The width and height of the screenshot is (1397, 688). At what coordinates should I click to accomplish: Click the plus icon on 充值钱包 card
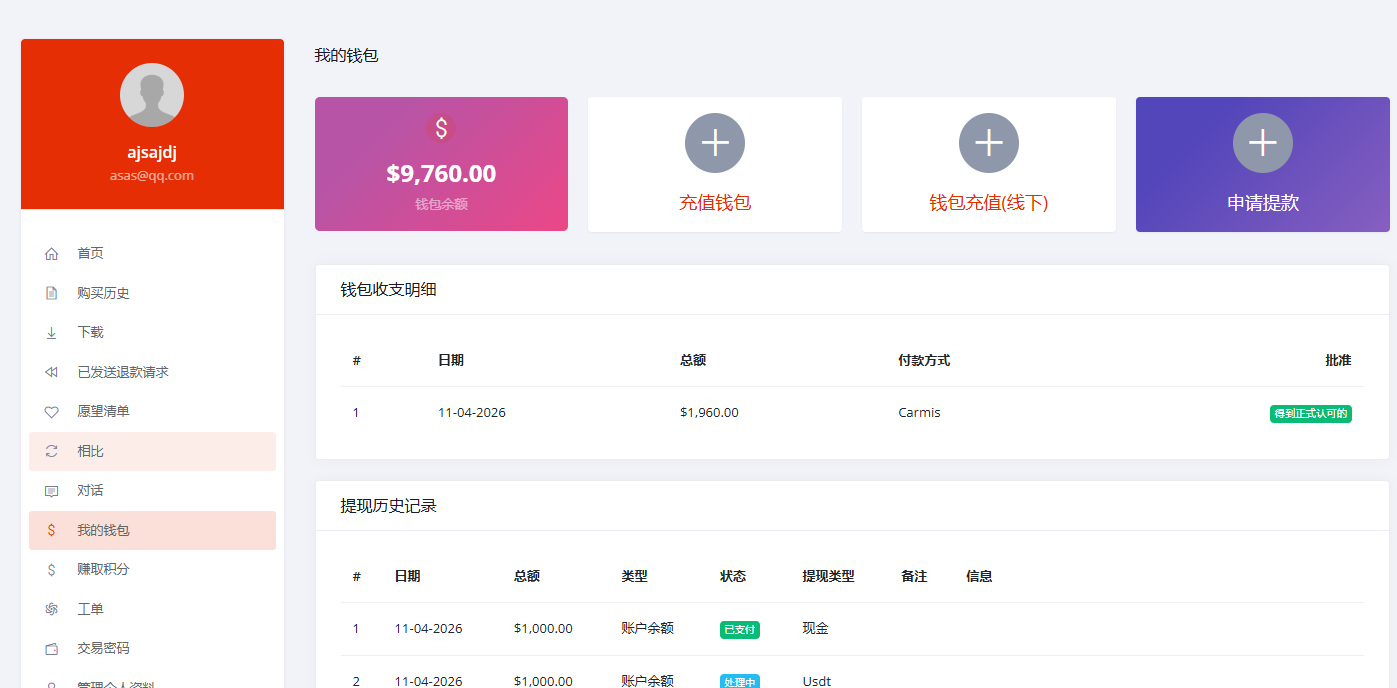click(x=714, y=143)
